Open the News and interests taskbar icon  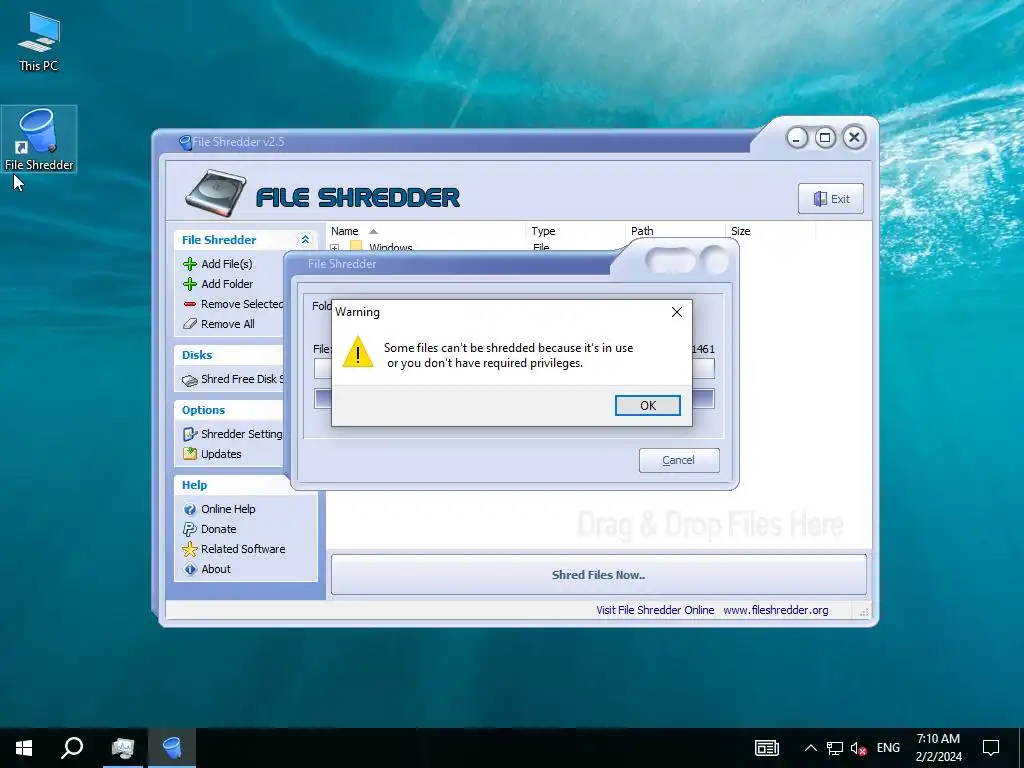(767, 748)
